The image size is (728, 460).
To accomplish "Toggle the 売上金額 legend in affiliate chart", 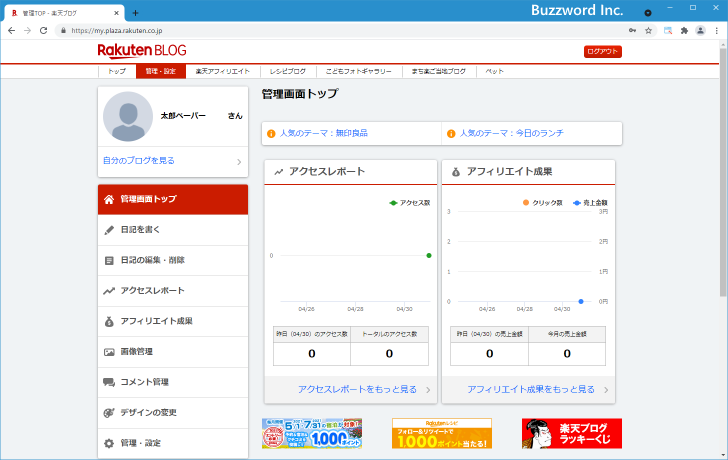I will point(591,203).
